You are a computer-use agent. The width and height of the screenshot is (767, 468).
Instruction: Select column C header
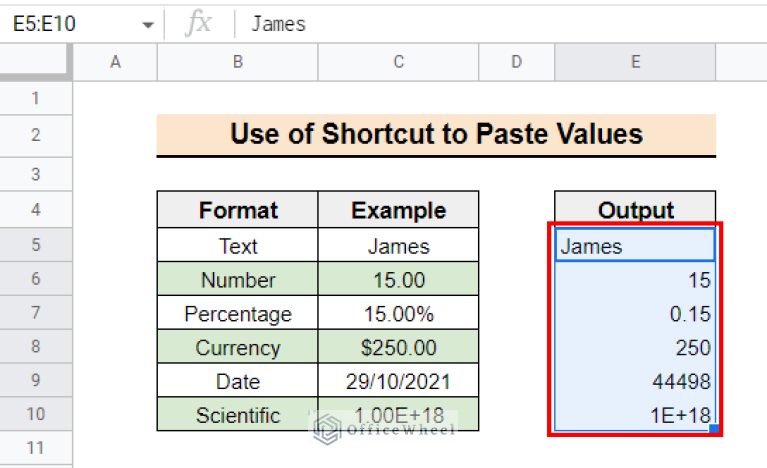point(398,62)
